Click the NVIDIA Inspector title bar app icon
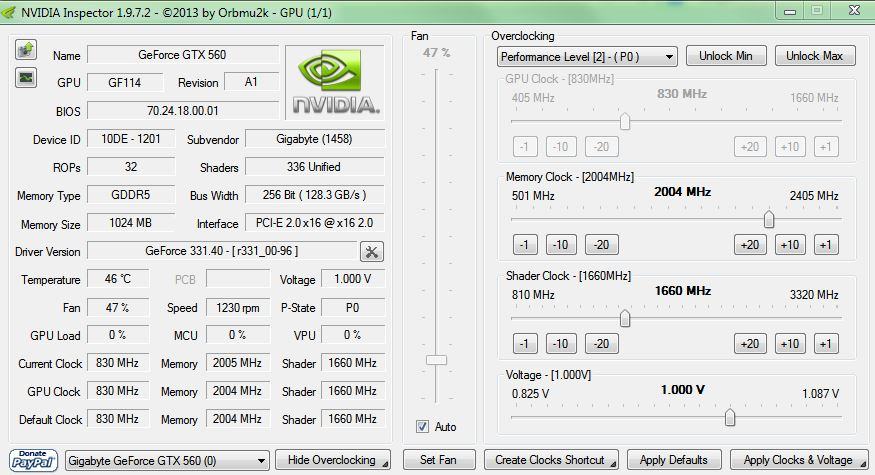The height and width of the screenshot is (475, 875). [9, 12]
